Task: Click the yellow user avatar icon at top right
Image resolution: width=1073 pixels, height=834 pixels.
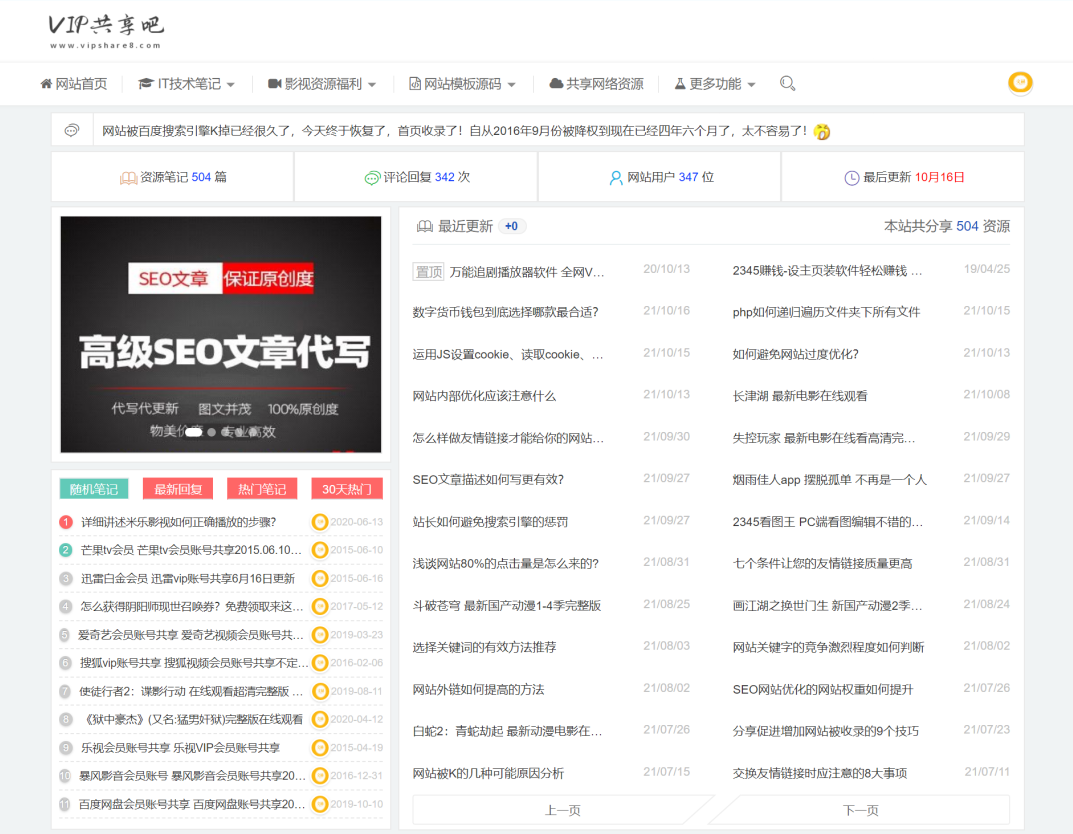Action: pyautogui.click(x=1019, y=83)
